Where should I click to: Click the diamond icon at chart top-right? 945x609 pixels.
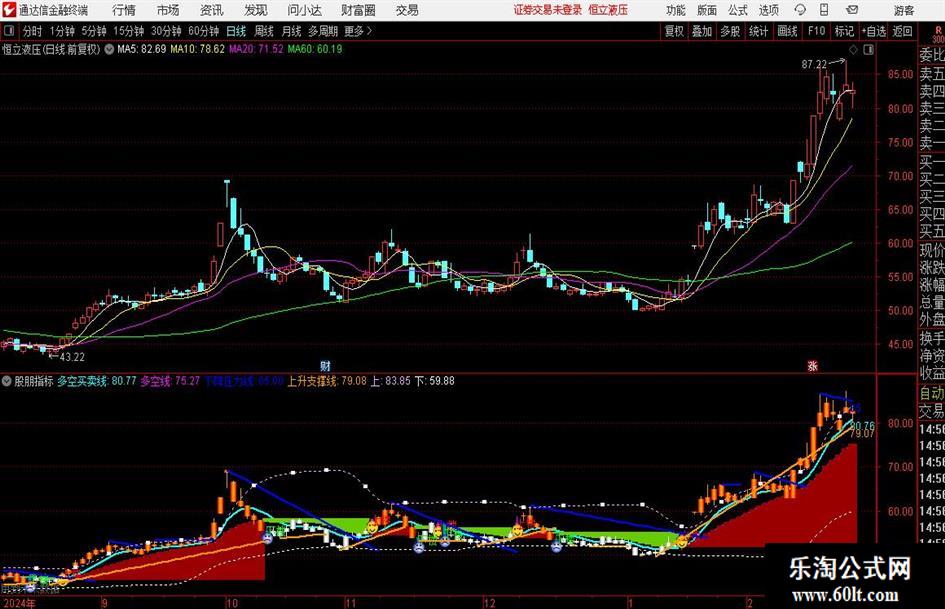853,50
